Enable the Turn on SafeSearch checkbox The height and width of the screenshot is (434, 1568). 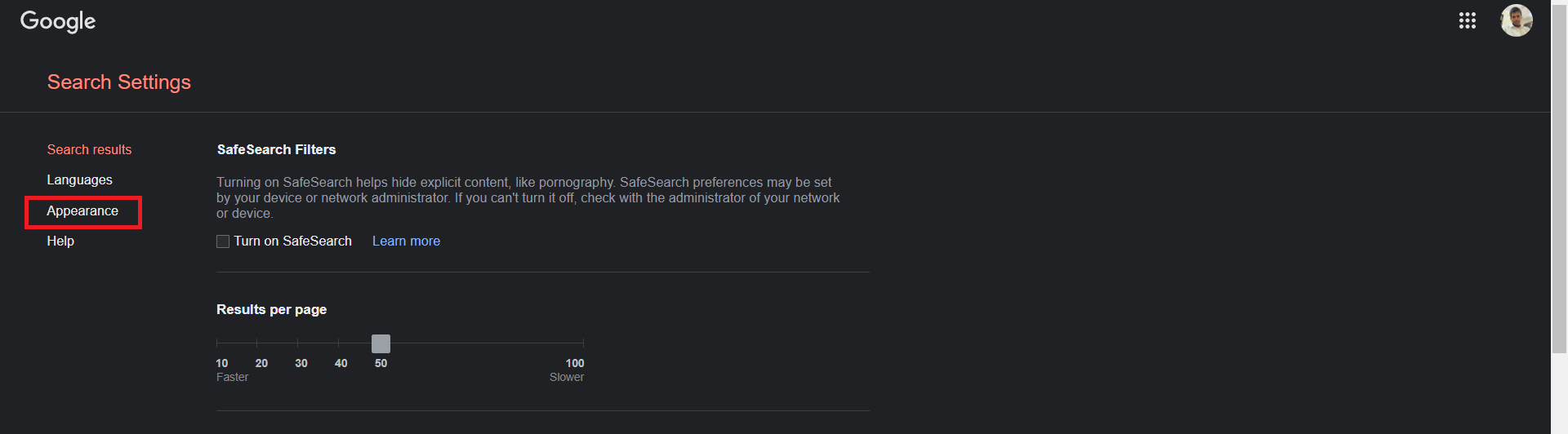(x=222, y=241)
